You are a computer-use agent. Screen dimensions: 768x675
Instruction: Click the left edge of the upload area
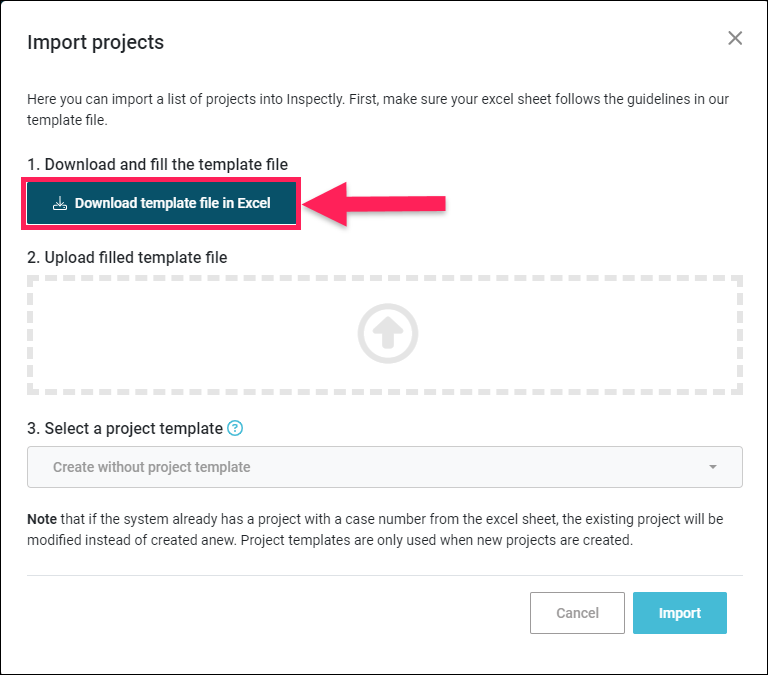30,335
